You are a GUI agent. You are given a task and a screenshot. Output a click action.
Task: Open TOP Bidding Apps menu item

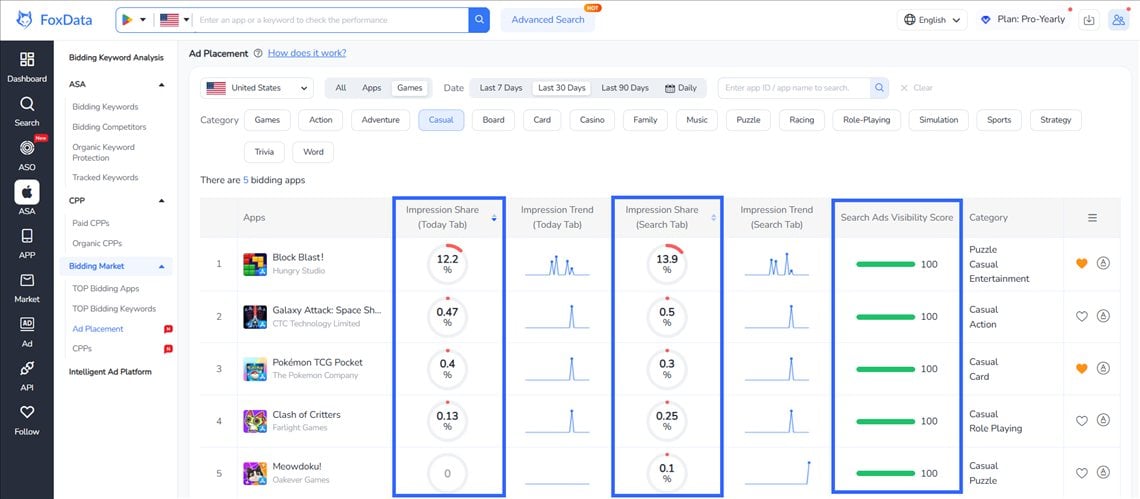click(x=105, y=289)
